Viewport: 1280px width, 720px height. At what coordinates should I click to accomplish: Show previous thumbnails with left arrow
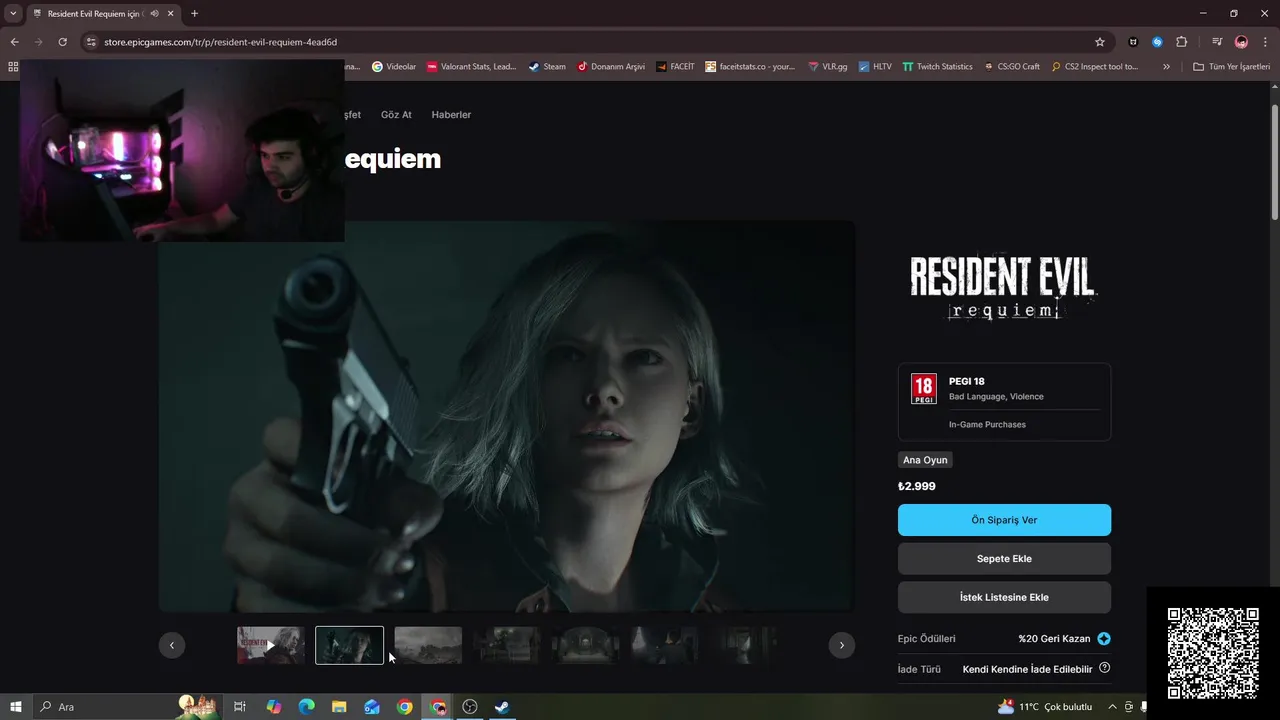click(171, 645)
